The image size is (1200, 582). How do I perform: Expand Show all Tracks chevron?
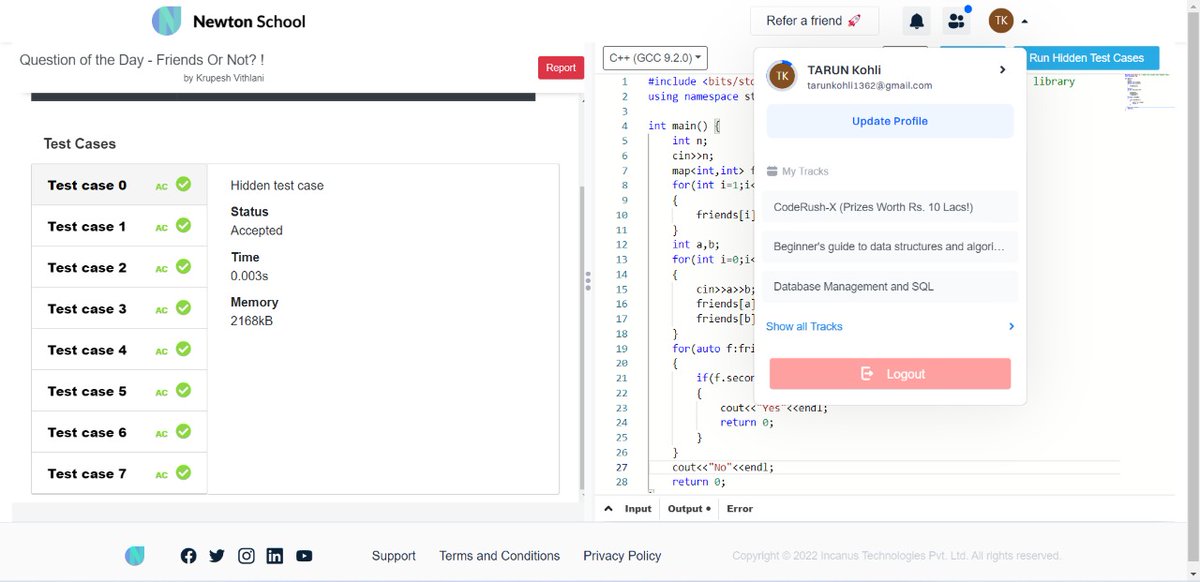(x=1010, y=327)
